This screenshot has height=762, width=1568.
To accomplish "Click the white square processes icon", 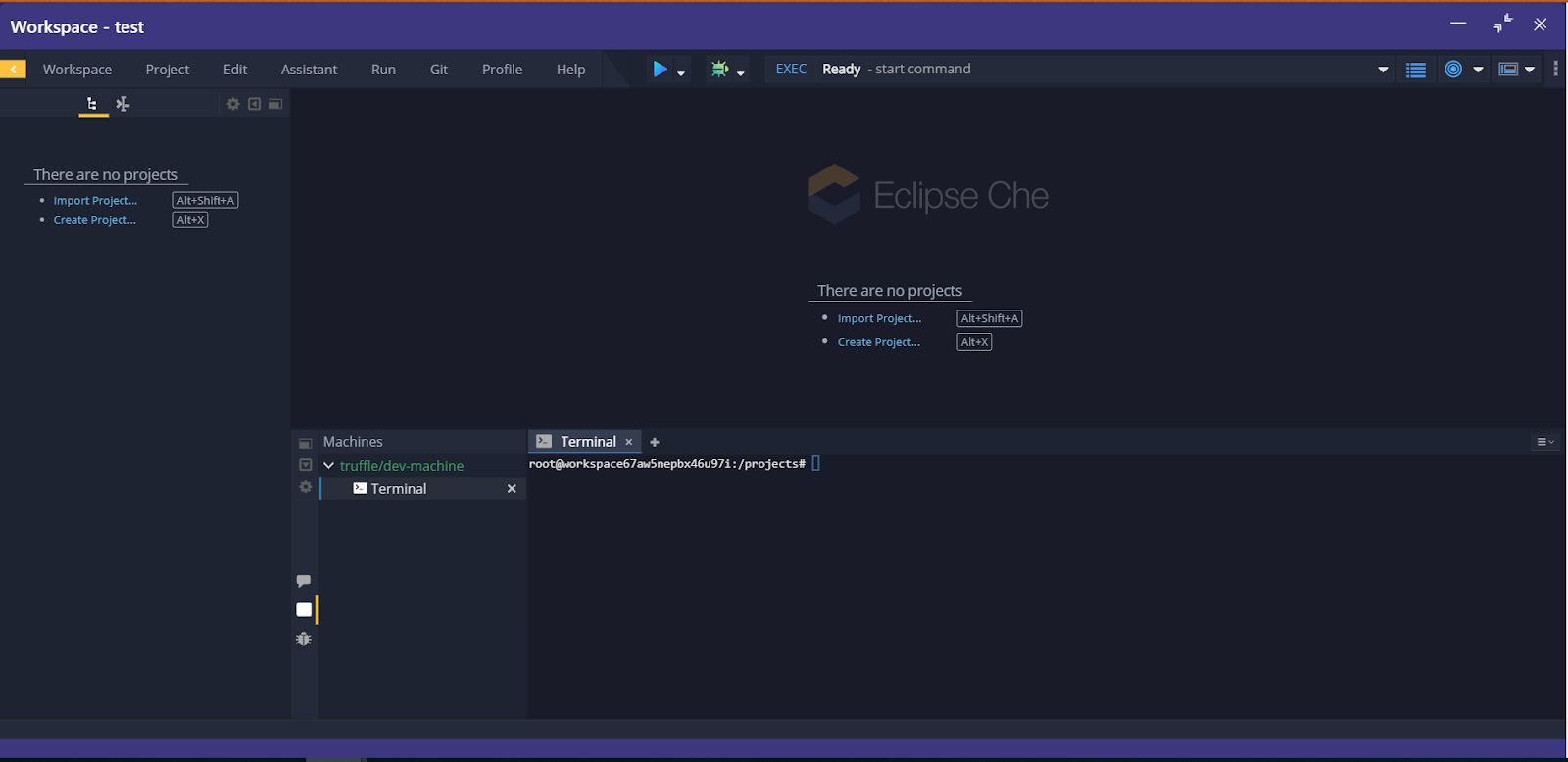I will pyautogui.click(x=304, y=609).
